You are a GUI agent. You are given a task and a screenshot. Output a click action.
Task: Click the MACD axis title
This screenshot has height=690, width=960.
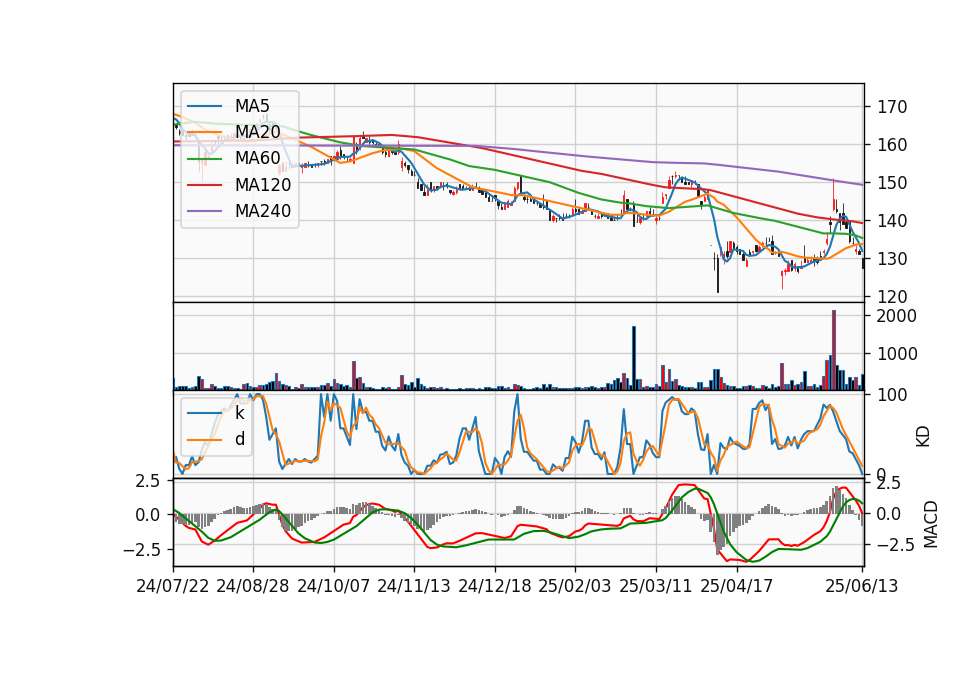point(931,524)
